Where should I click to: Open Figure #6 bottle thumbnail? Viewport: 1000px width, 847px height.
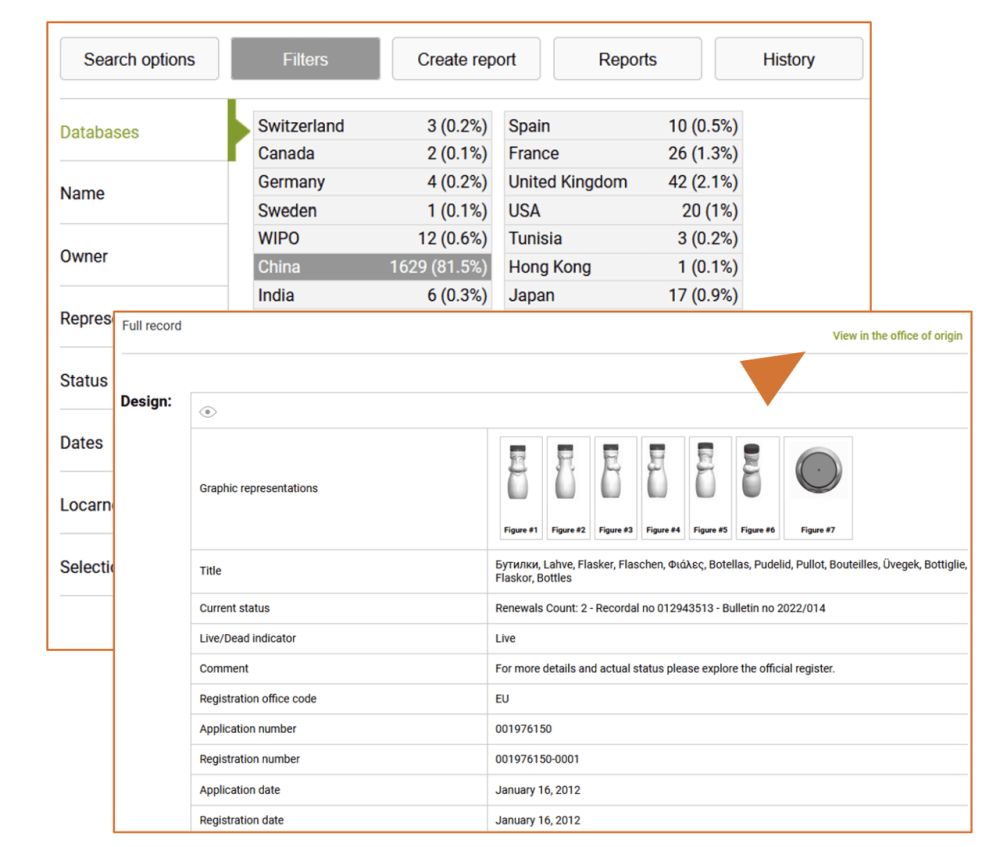click(x=757, y=486)
